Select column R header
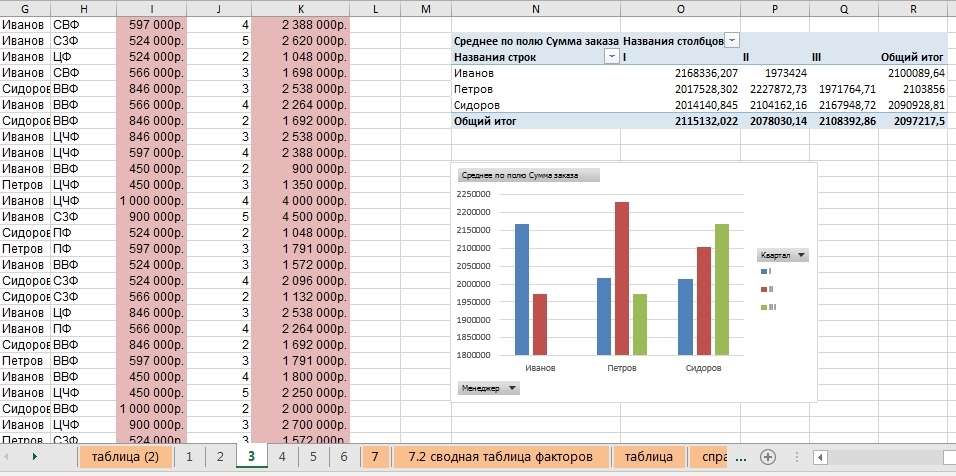 click(913, 9)
